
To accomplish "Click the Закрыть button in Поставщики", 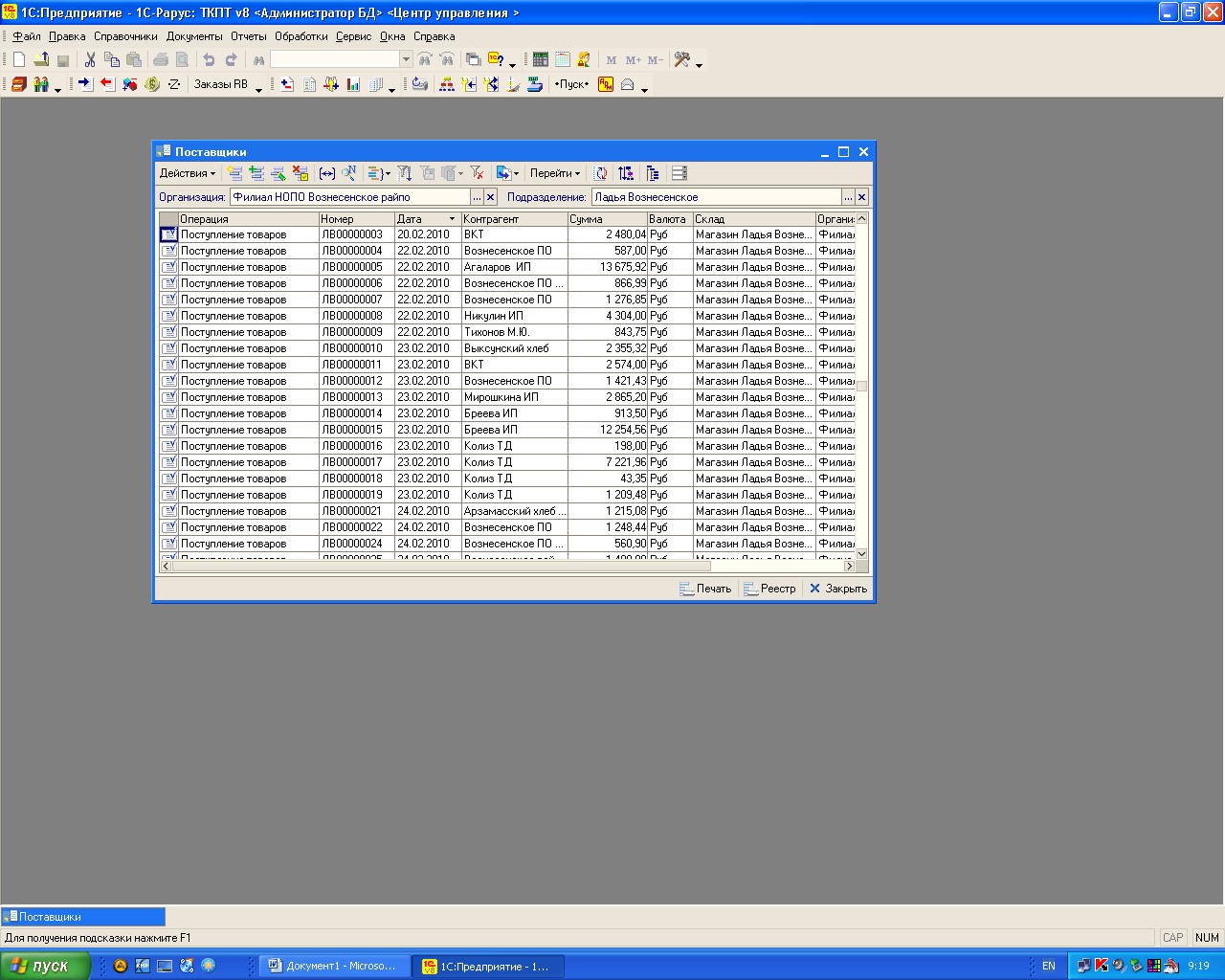I will coord(838,589).
